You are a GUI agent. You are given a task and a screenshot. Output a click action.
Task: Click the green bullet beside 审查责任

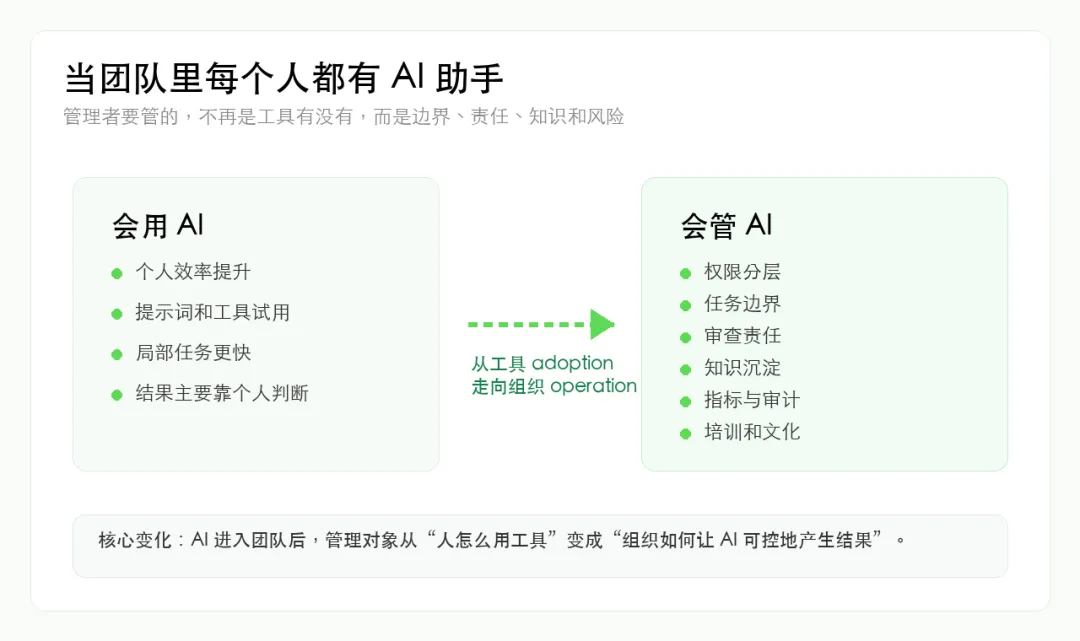click(685, 337)
